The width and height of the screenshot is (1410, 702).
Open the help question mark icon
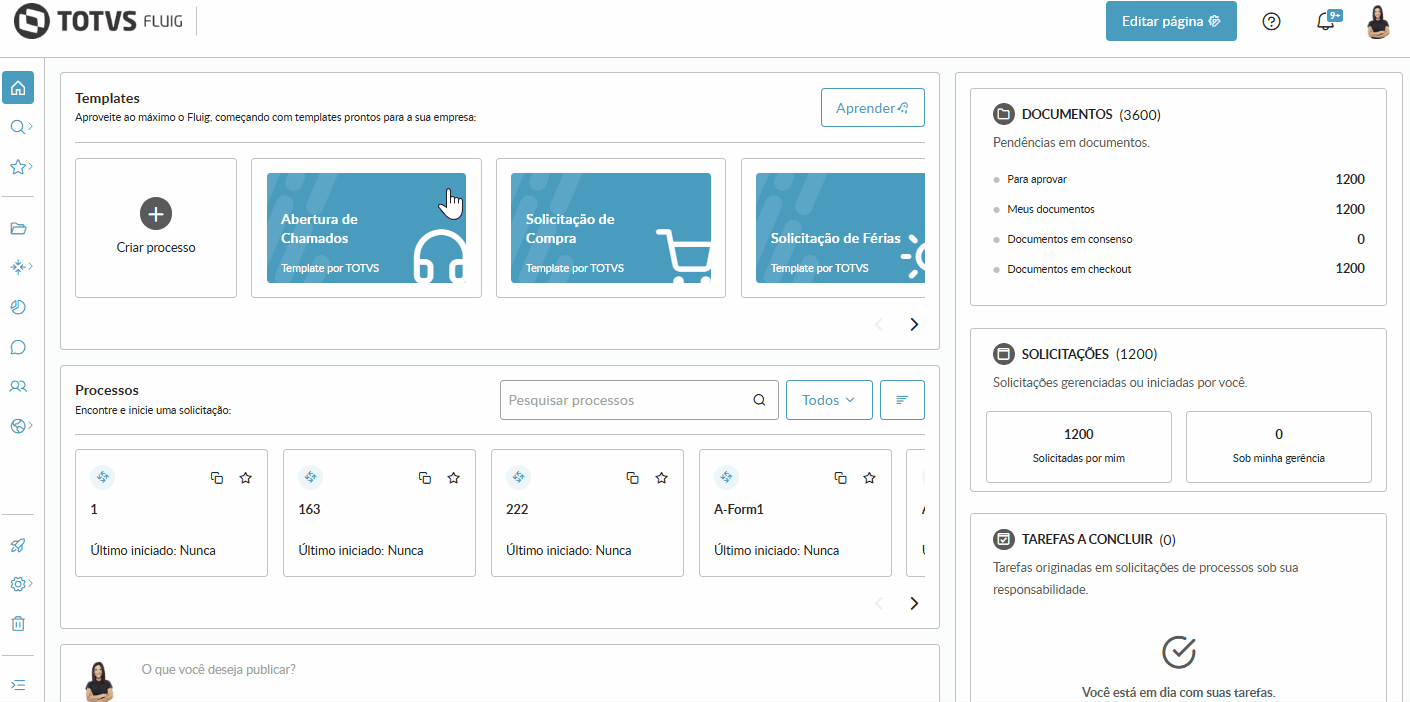tap(1272, 22)
